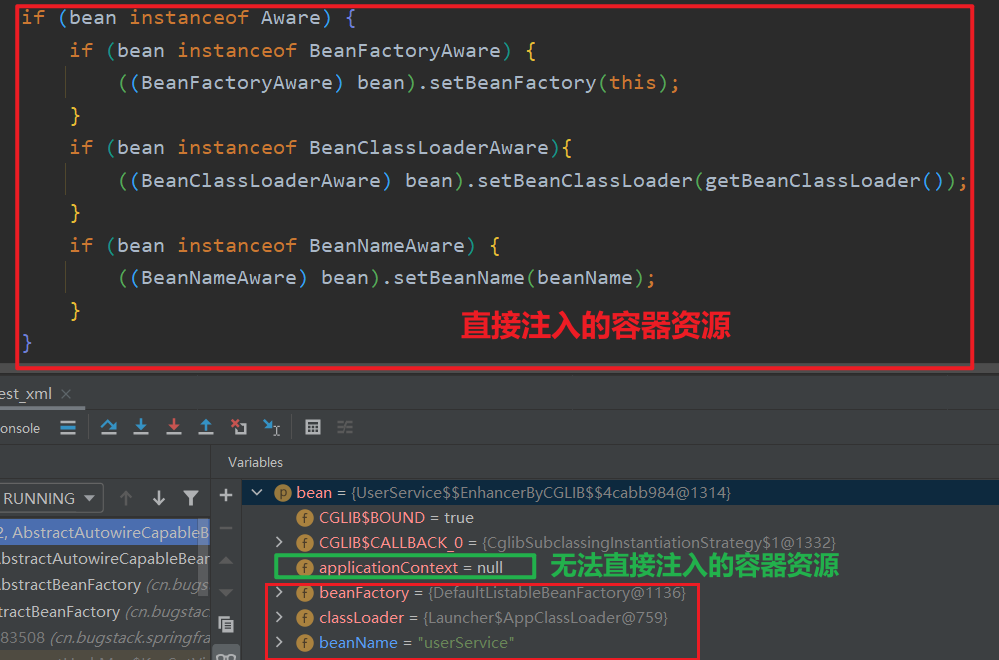
Task: Switch to the Console tab
Action: tap(20, 428)
